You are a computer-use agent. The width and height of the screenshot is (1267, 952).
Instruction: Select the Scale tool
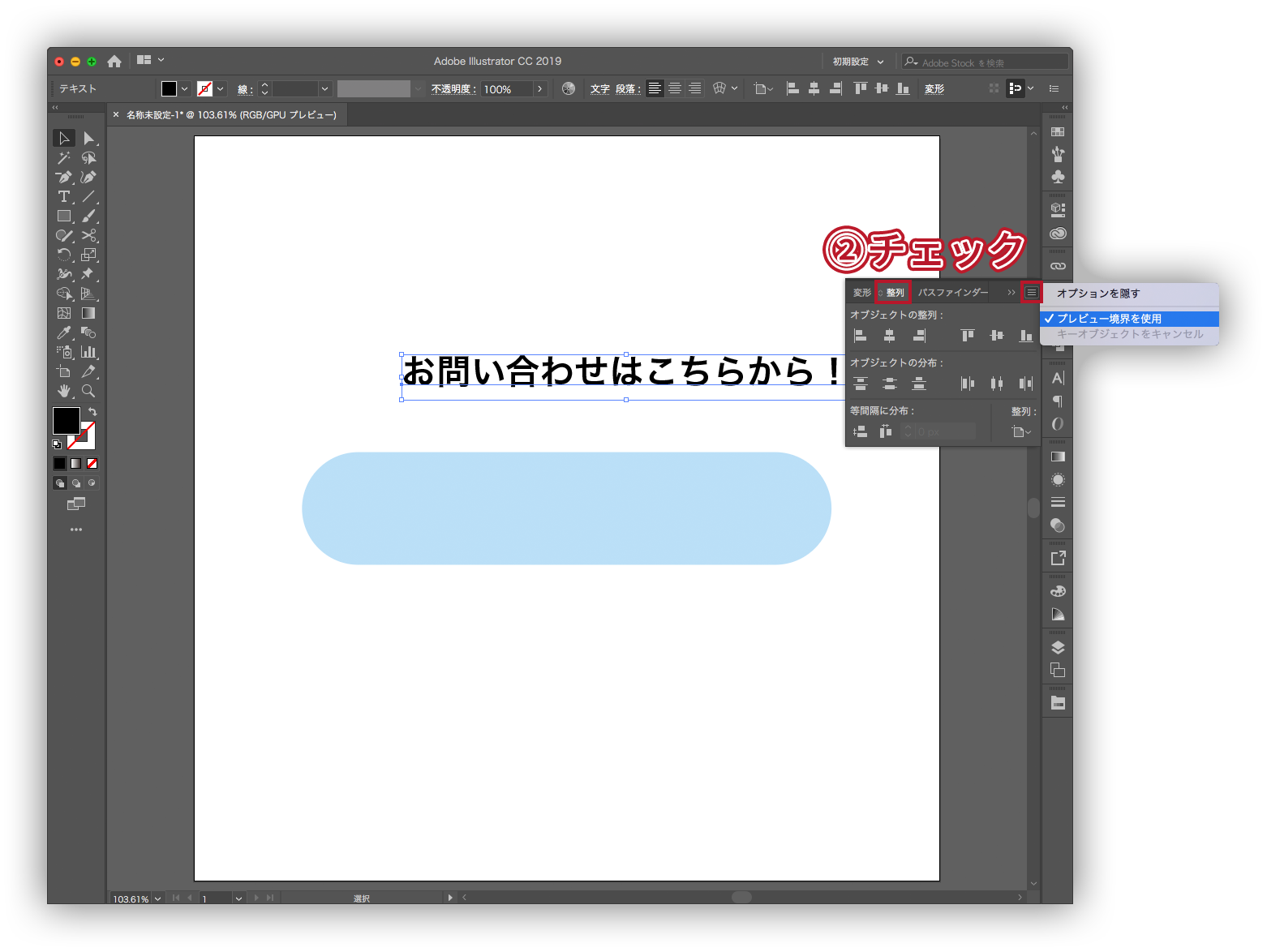pyautogui.click(x=88, y=255)
